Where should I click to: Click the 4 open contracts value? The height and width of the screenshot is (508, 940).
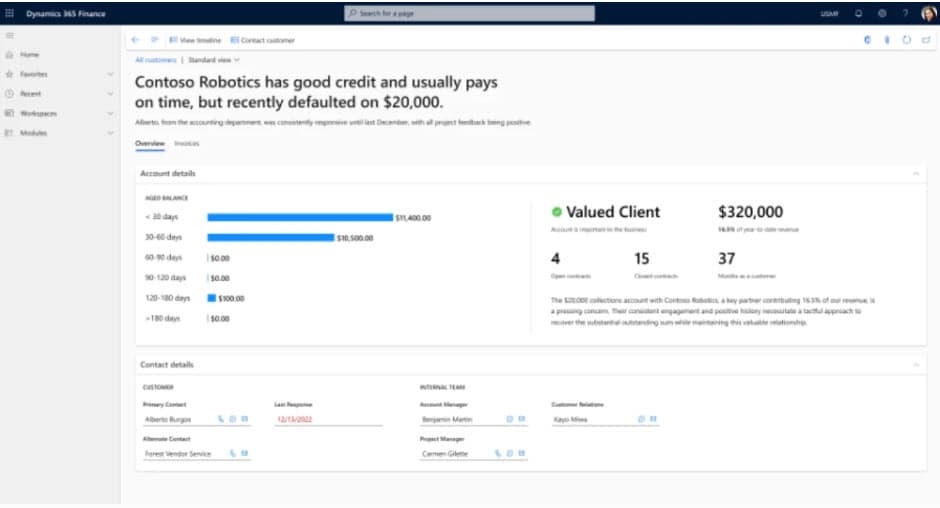(555, 258)
